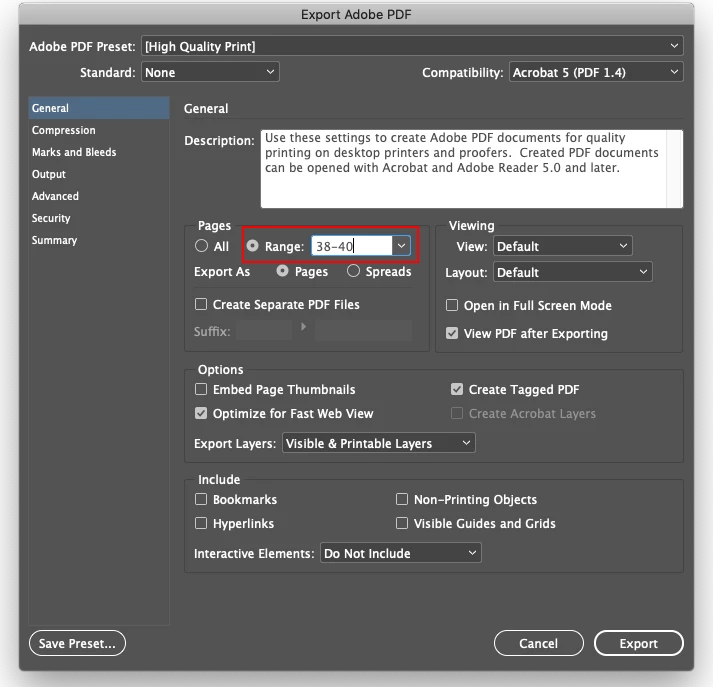Open the Export Layers dropdown

pos(379,443)
